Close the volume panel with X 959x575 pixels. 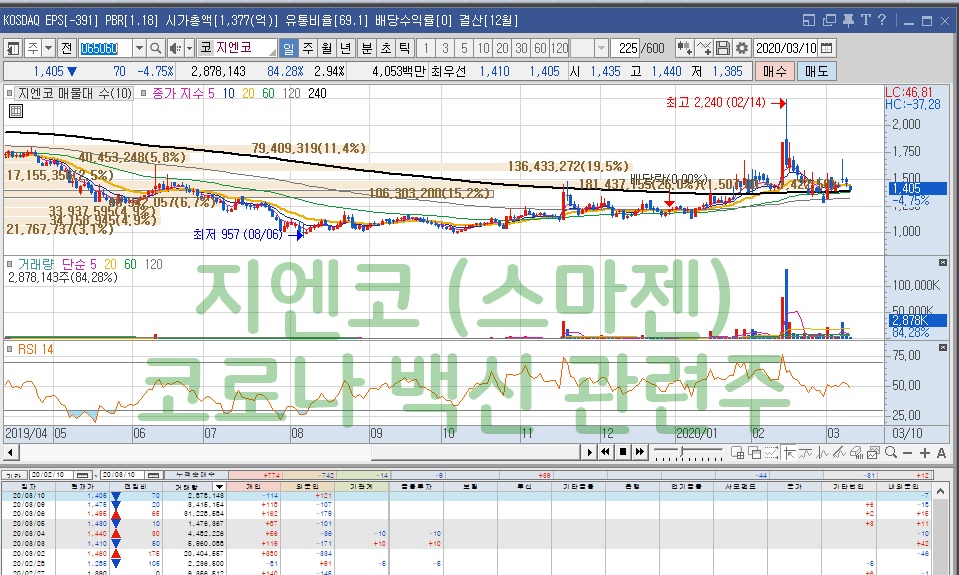[942, 262]
